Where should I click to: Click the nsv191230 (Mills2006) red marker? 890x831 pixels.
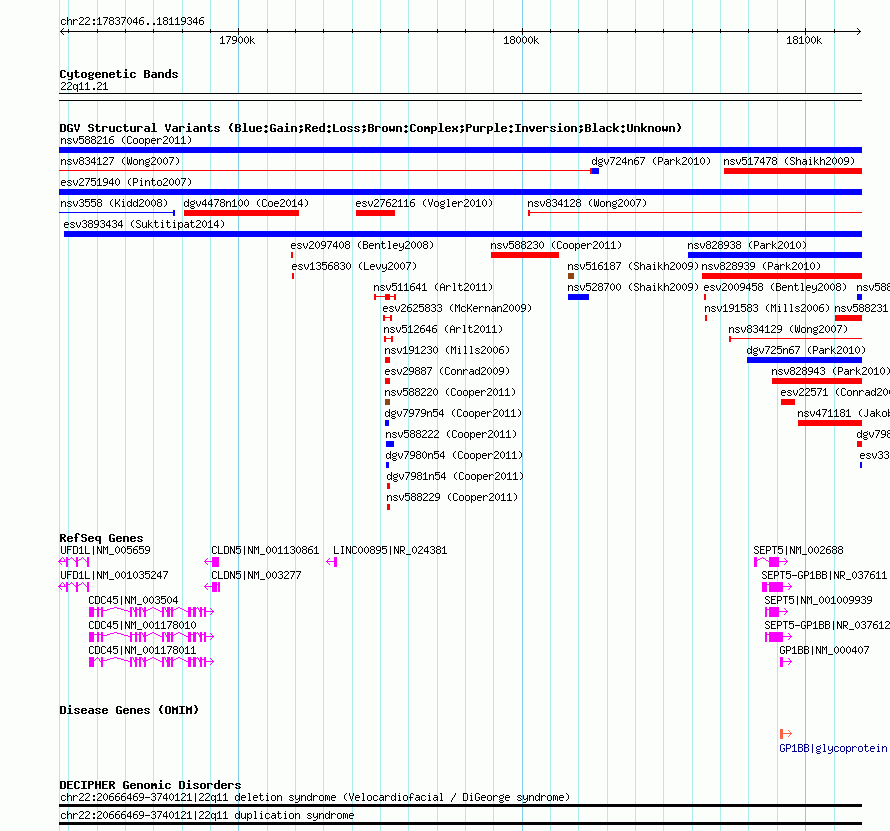coord(388,360)
